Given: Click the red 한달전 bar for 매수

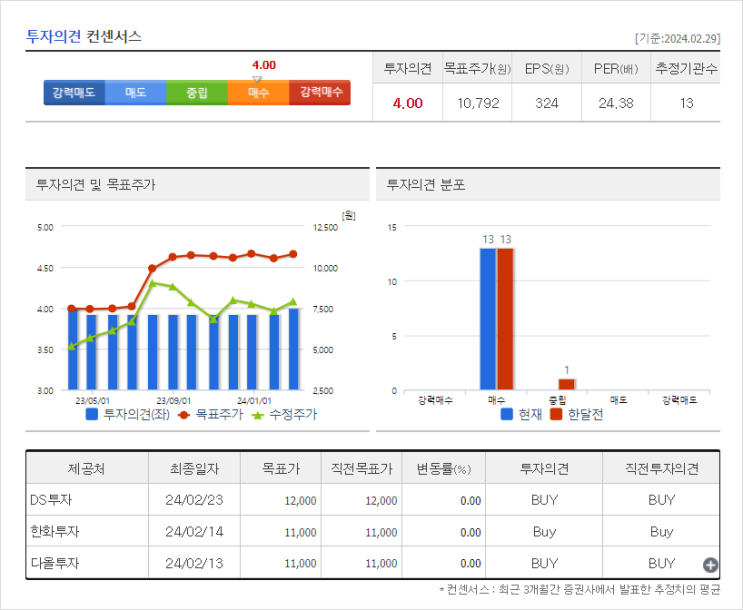Looking at the screenshot, I should click(505, 319).
